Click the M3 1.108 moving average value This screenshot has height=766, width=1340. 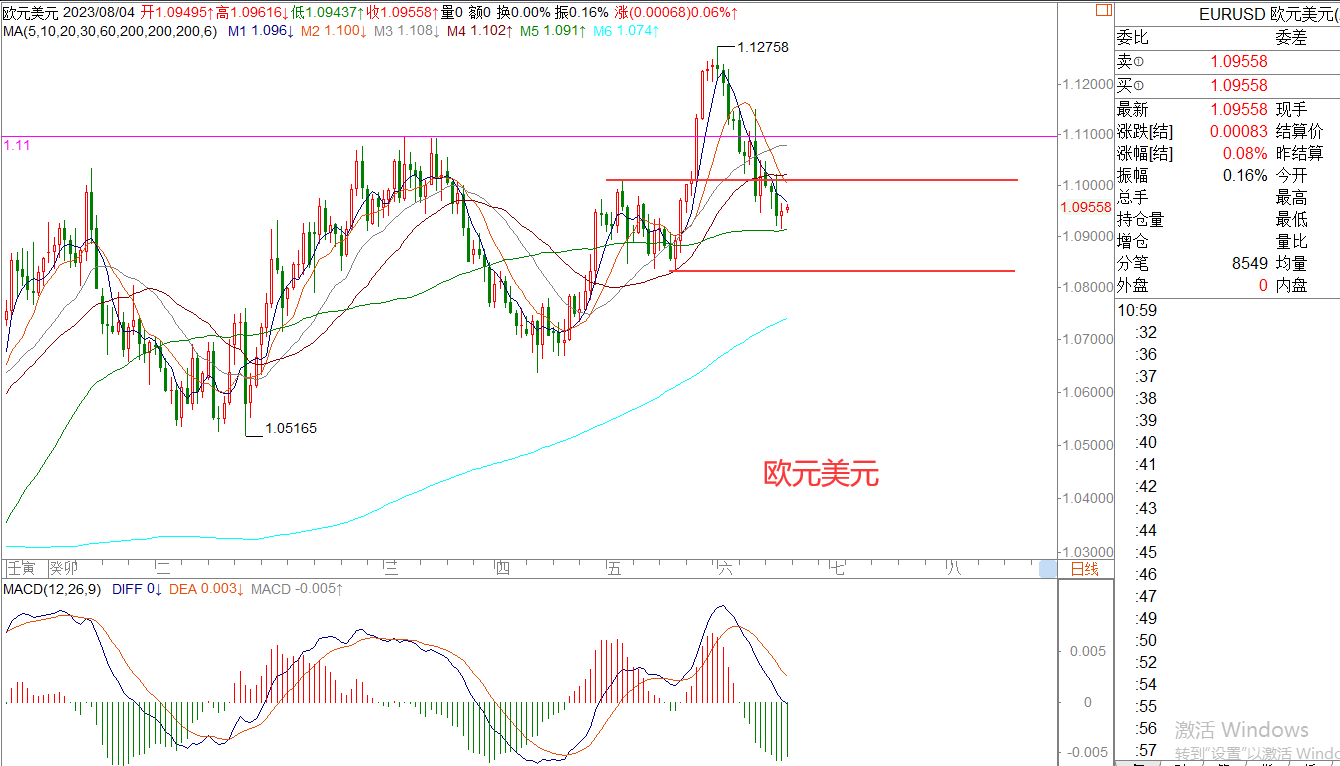coord(406,31)
